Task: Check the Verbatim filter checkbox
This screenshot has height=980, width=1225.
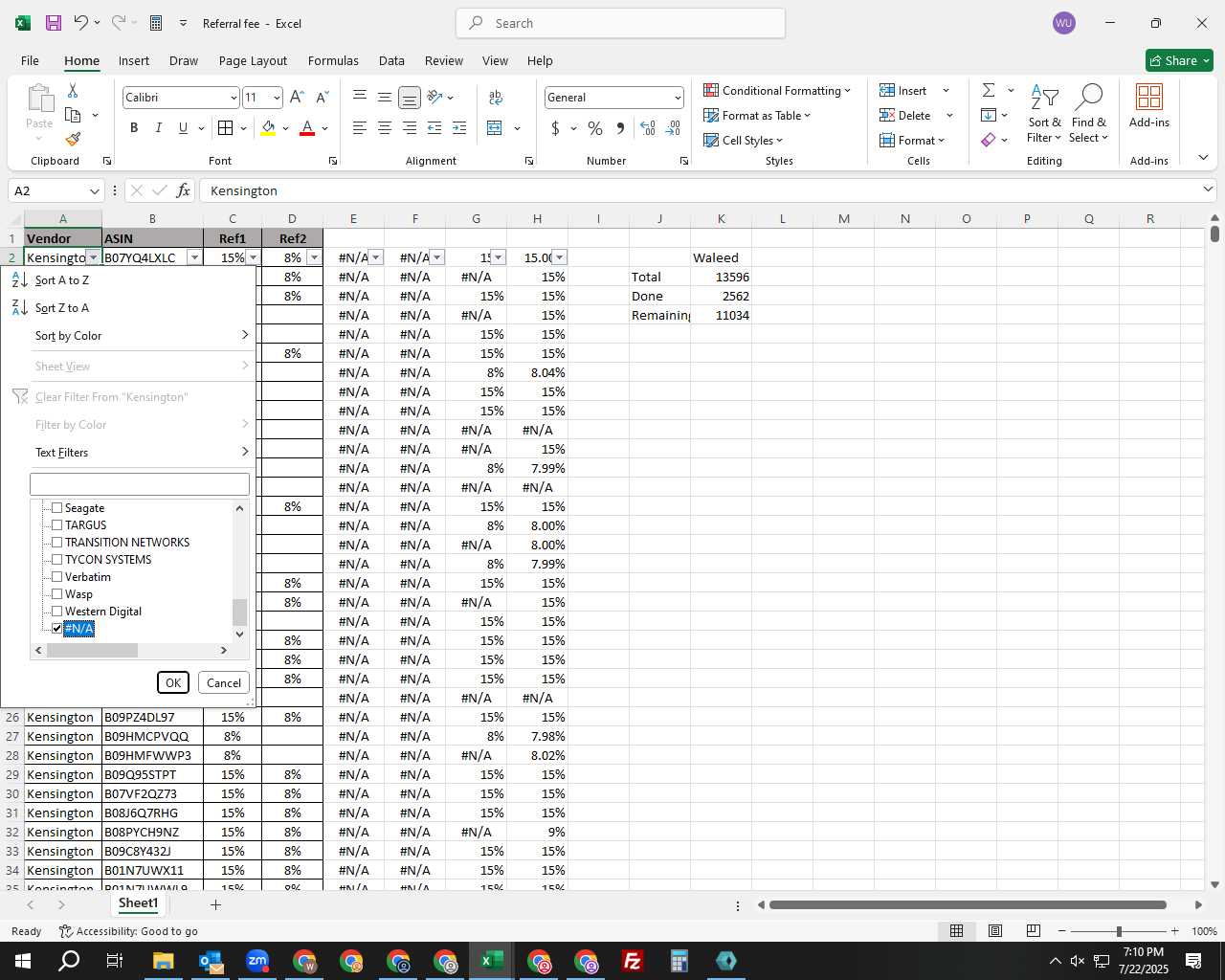Action: (x=56, y=577)
